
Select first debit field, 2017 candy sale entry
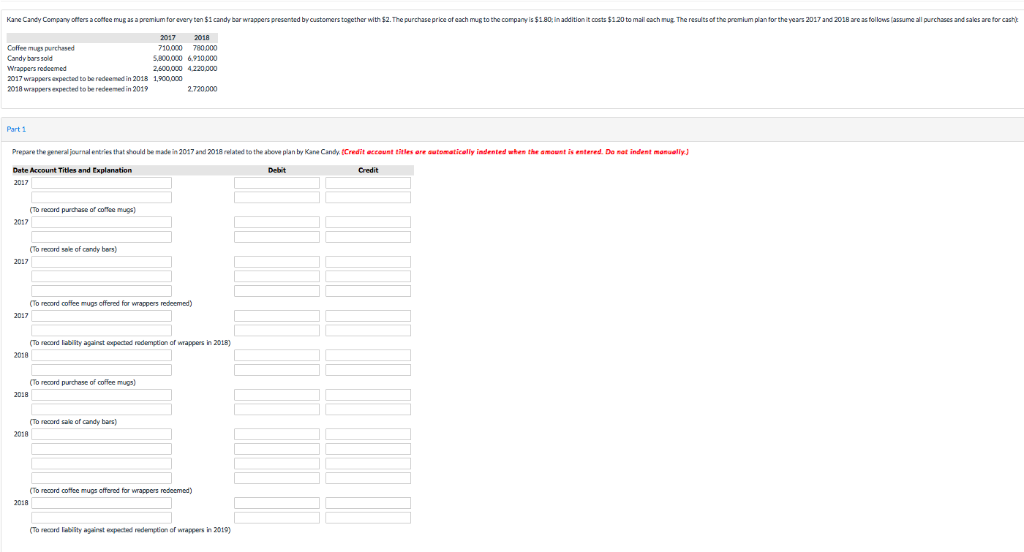coord(277,222)
